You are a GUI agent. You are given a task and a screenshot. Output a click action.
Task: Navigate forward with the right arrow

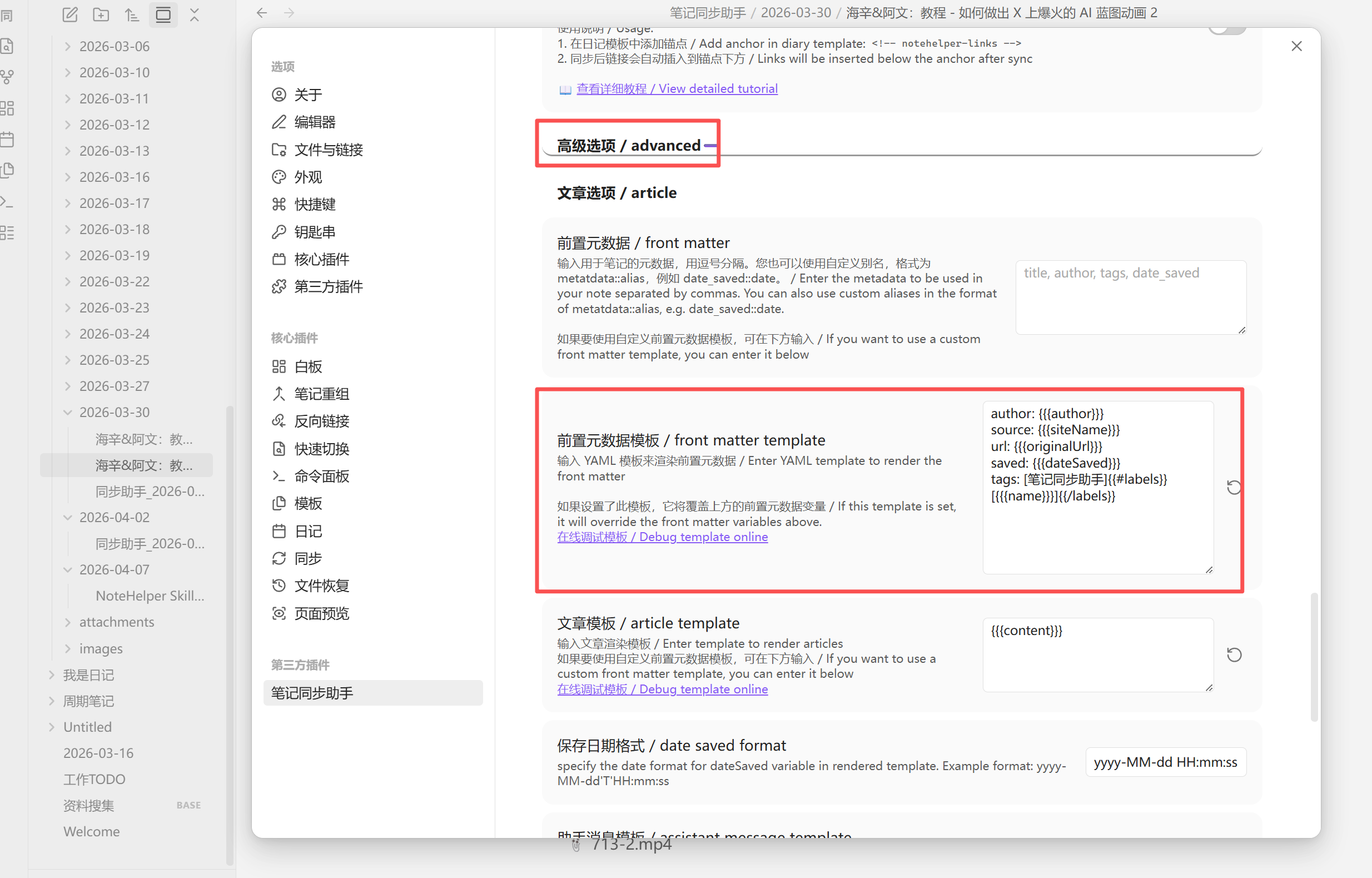pos(289,13)
